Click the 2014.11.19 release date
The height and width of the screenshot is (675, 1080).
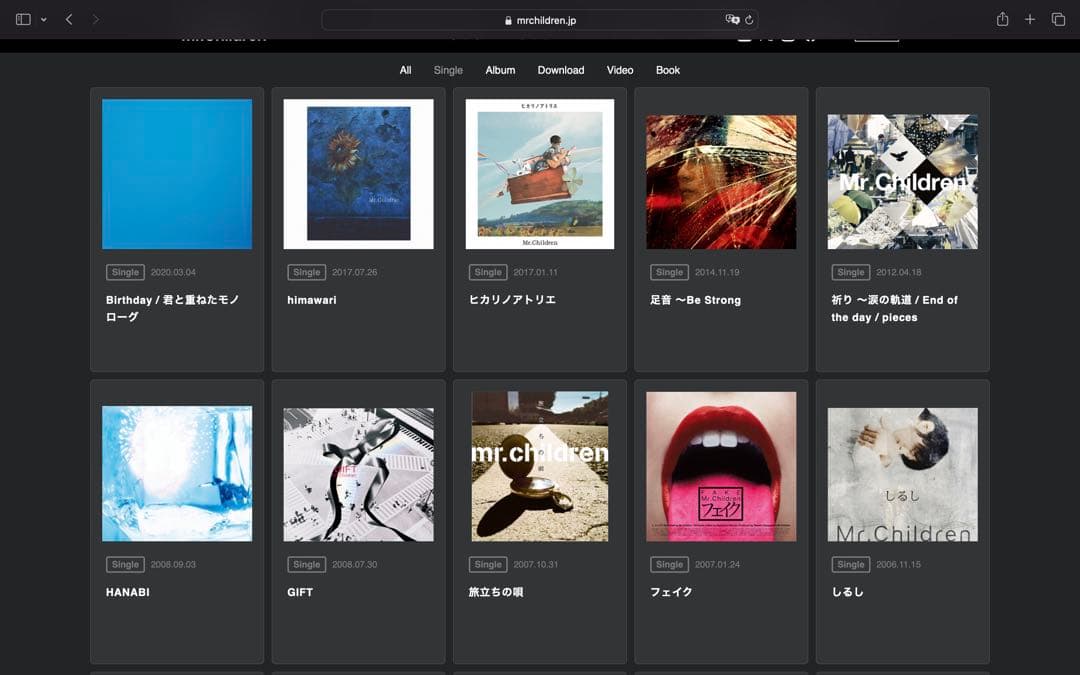717,272
